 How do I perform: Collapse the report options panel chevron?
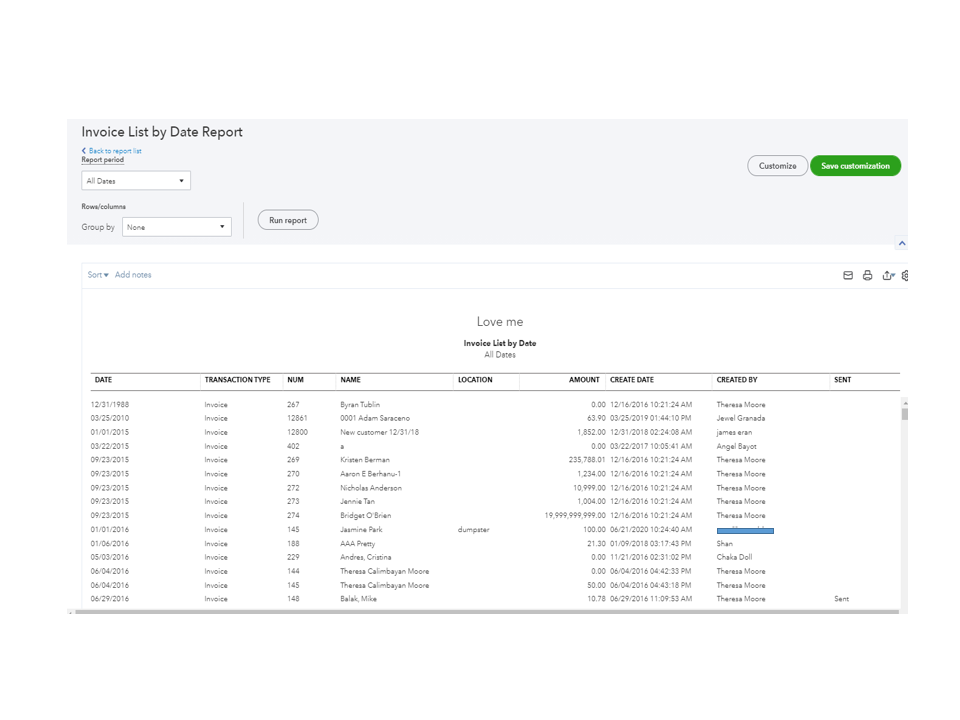[901, 243]
